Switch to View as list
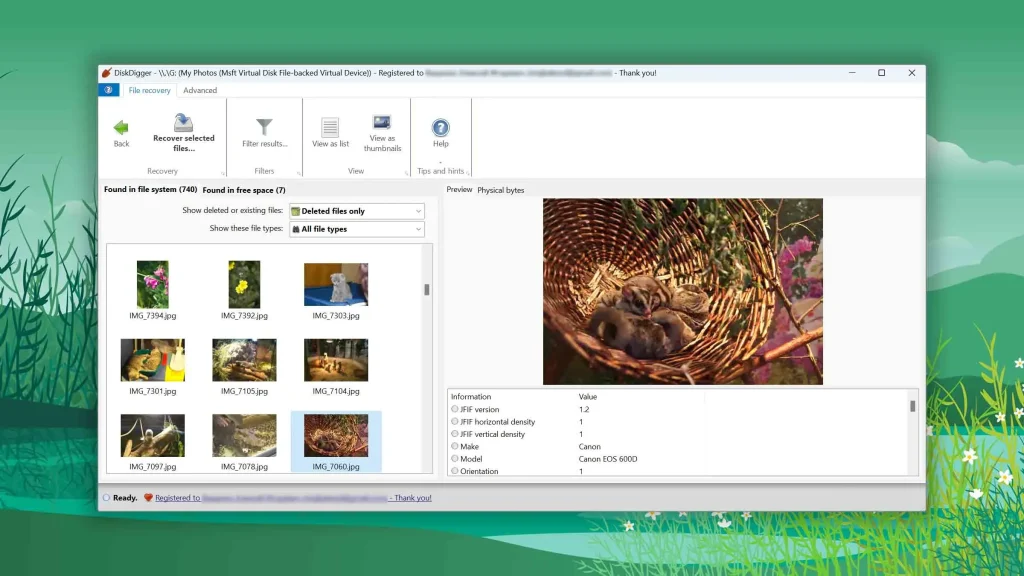This screenshot has width=1024, height=576. tap(330, 127)
